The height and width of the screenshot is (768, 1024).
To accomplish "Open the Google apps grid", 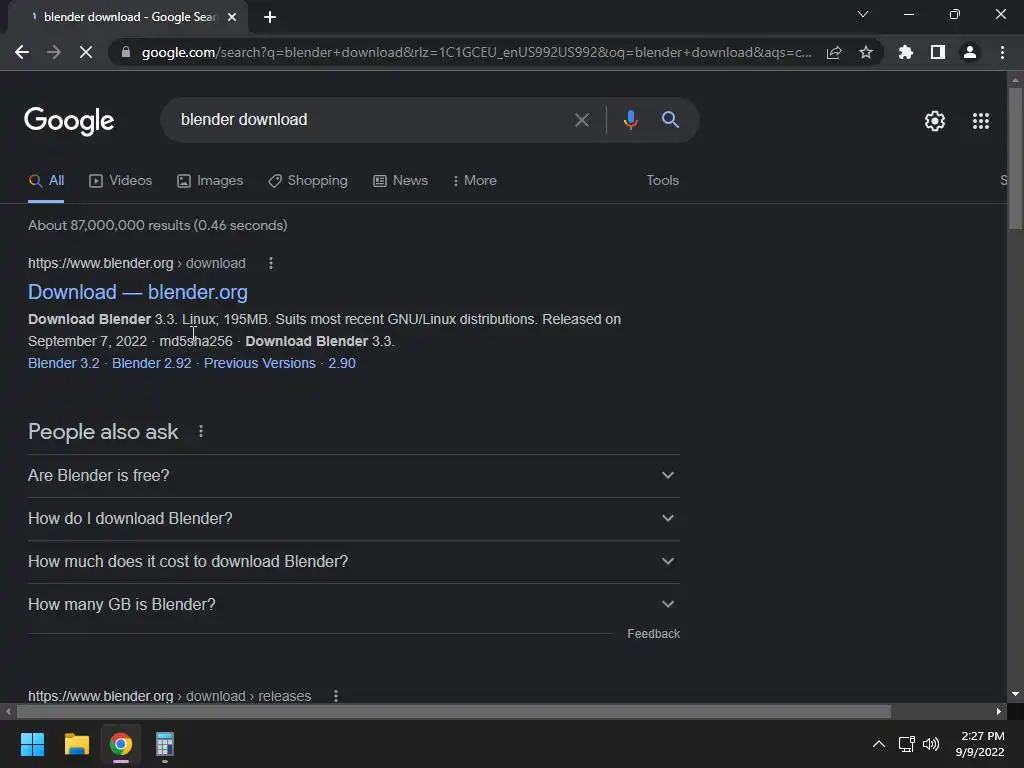I will point(981,121).
